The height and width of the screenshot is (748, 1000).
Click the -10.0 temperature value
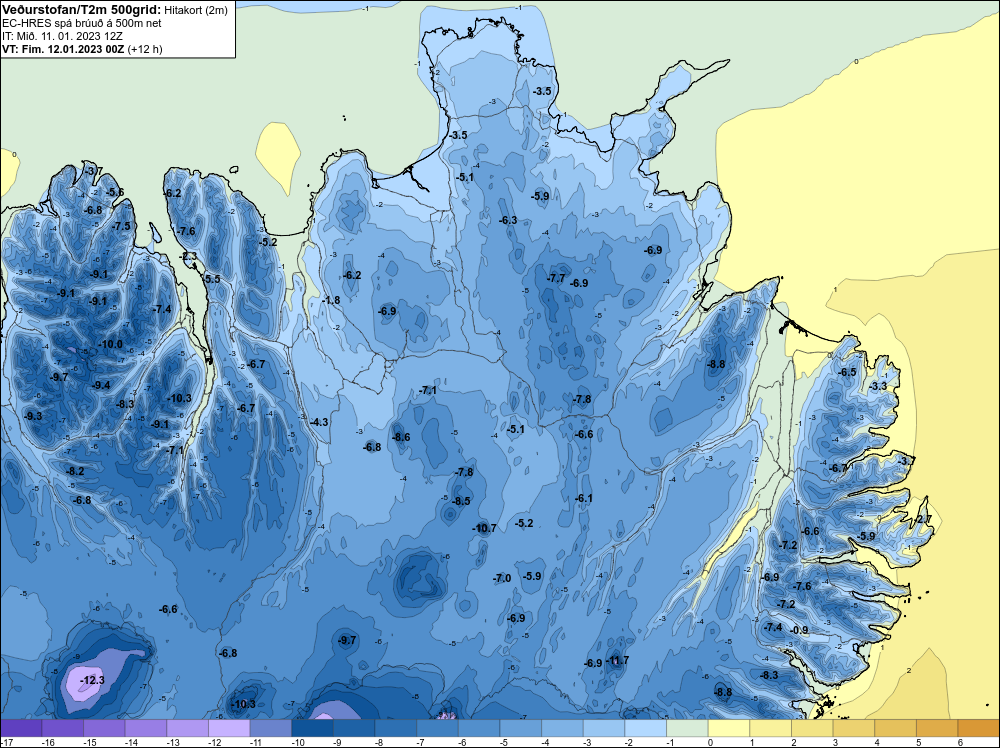click(x=110, y=344)
